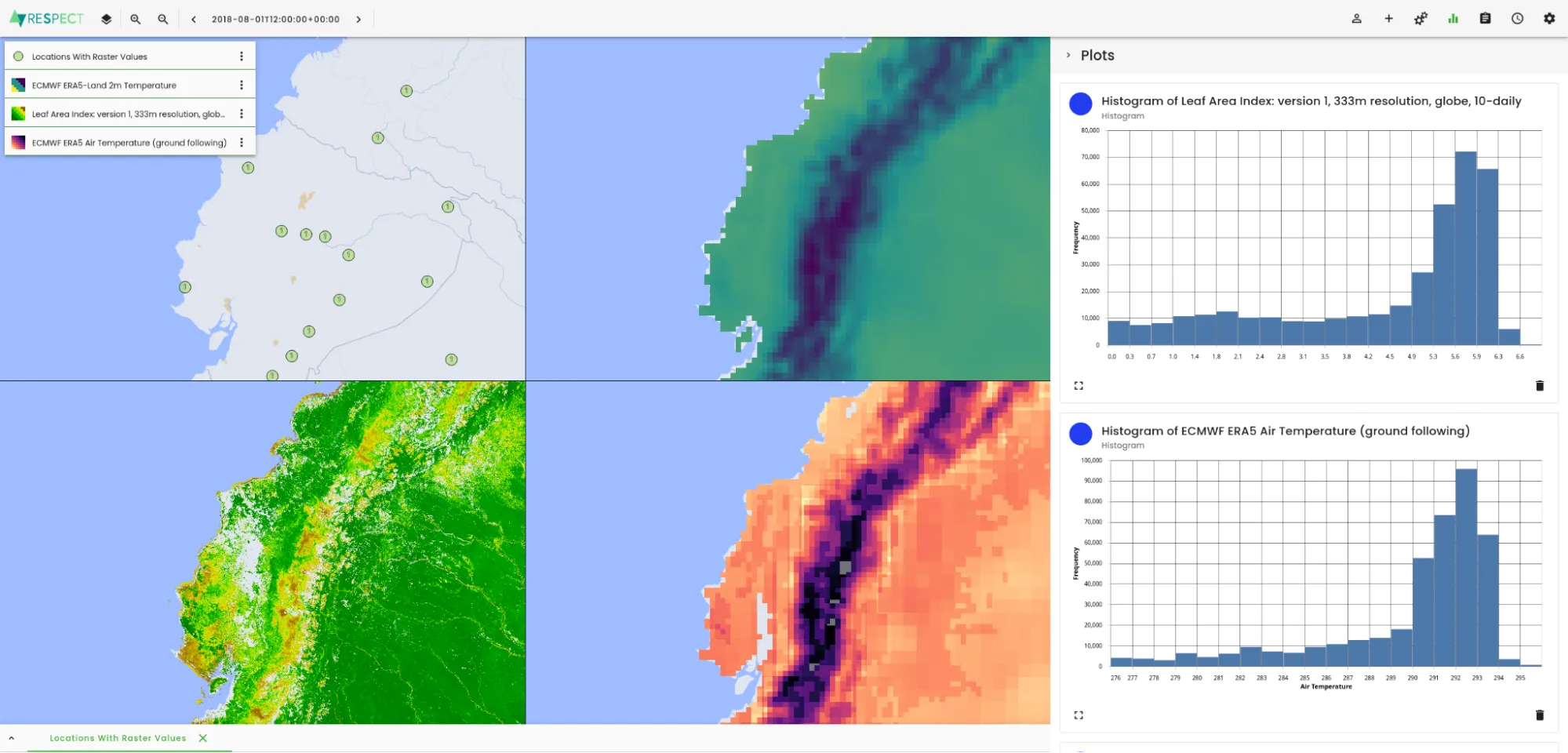Open the green plots chart icon
The width and height of the screenshot is (1568, 753).
click(1453, 19)
